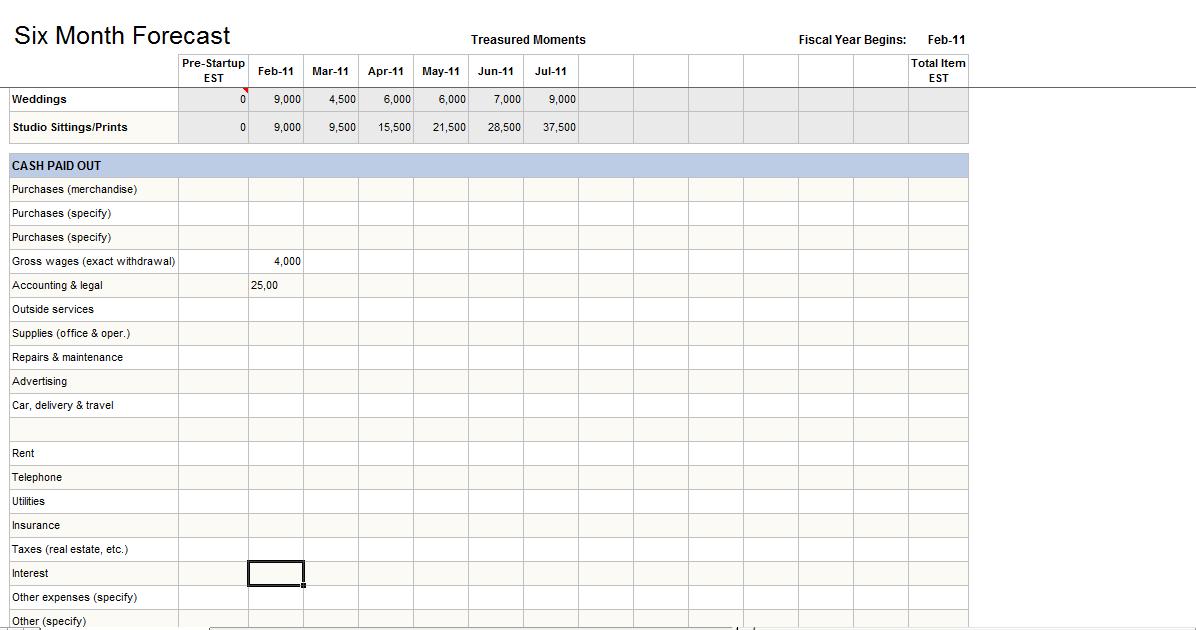1196x630 pixels.
Task: Select the Rent expense row label
Action: tap(90, 453)
